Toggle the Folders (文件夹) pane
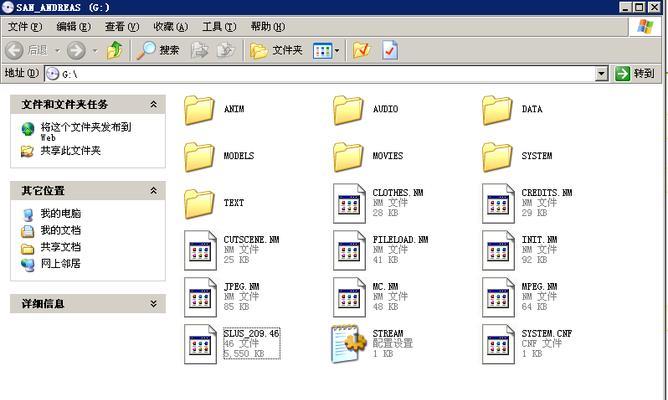 pos(276,50)
